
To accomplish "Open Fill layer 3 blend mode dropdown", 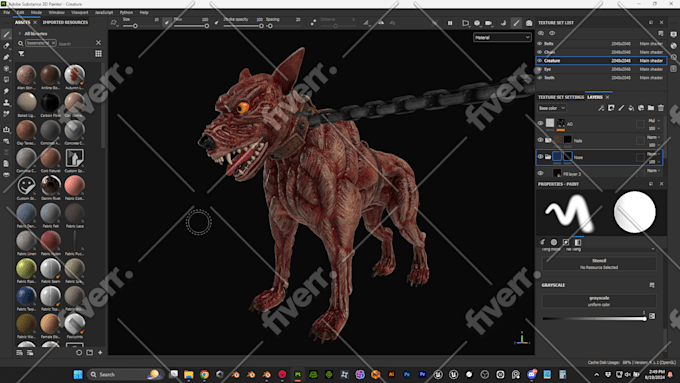I will point(654,171).
